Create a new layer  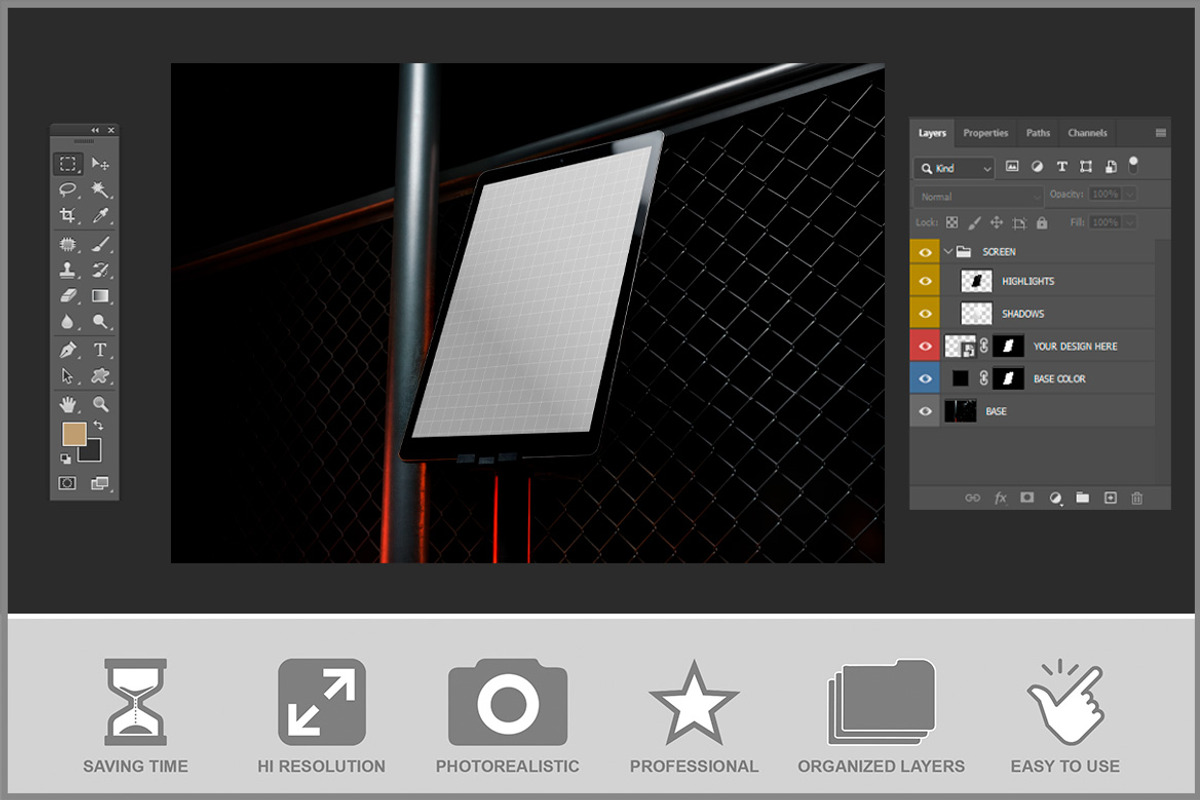(1110, 497)
